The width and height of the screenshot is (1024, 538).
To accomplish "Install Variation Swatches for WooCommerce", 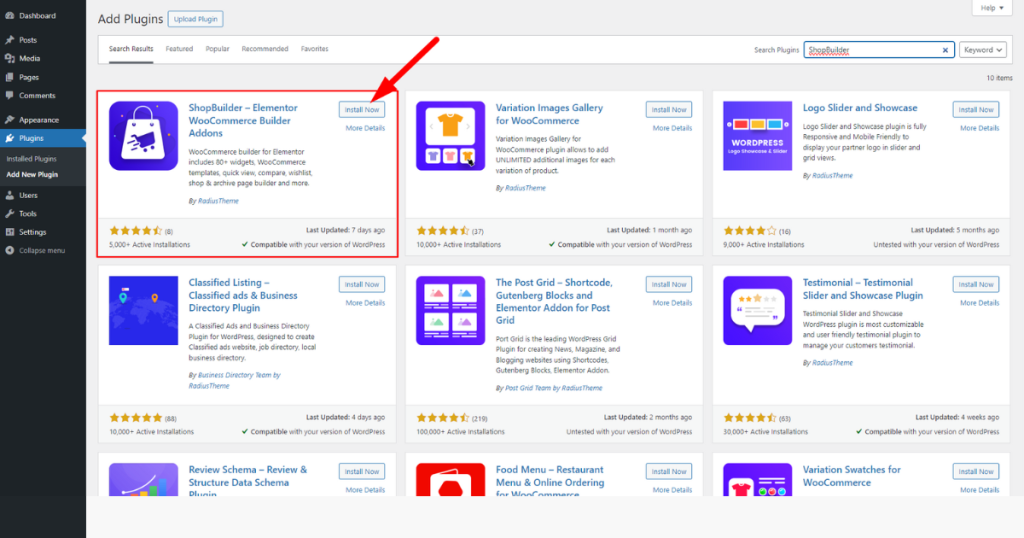I will (976, 471).
